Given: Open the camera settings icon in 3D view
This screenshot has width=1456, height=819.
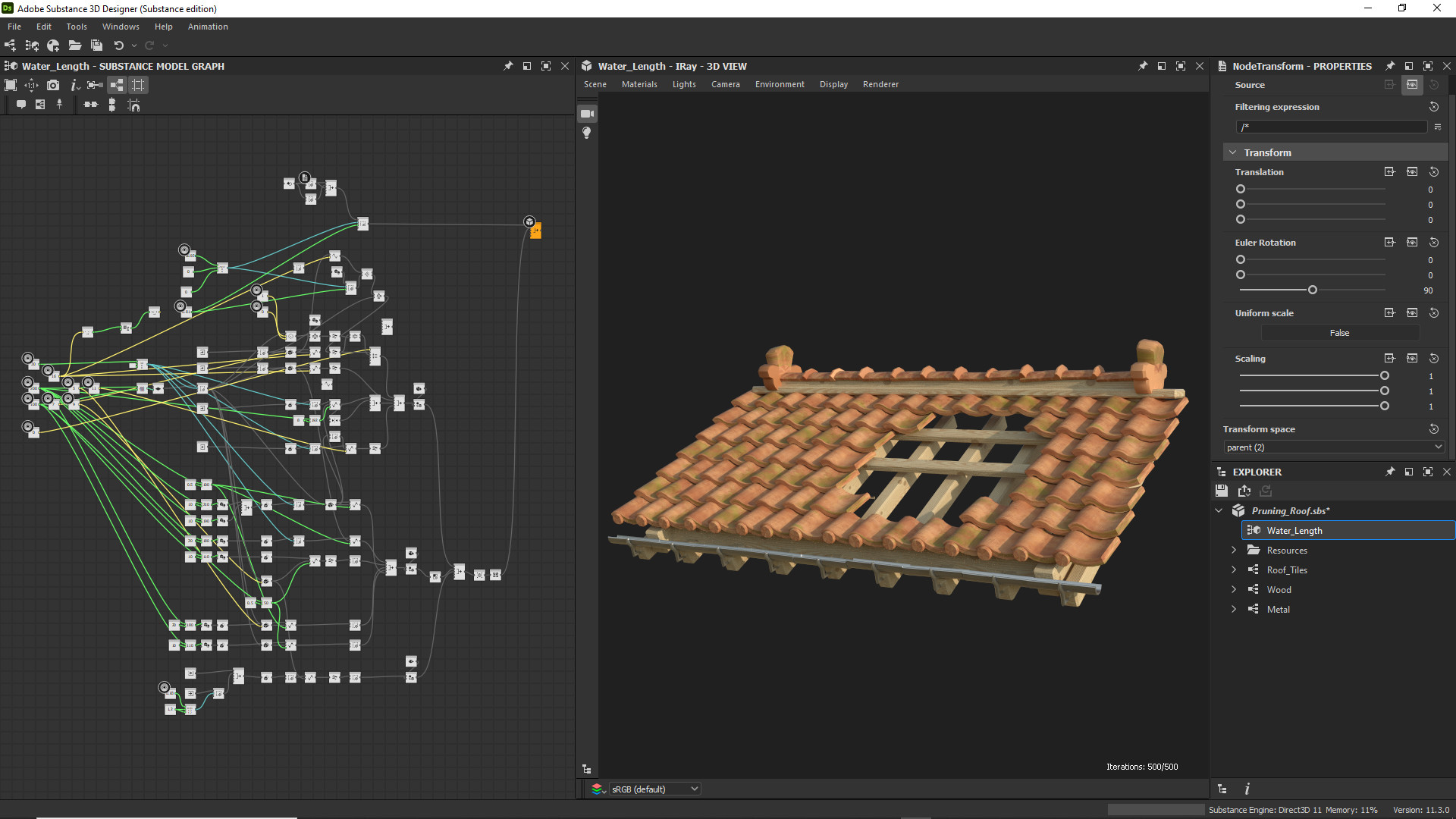Looking at the screenshot, I should [587, 114].
